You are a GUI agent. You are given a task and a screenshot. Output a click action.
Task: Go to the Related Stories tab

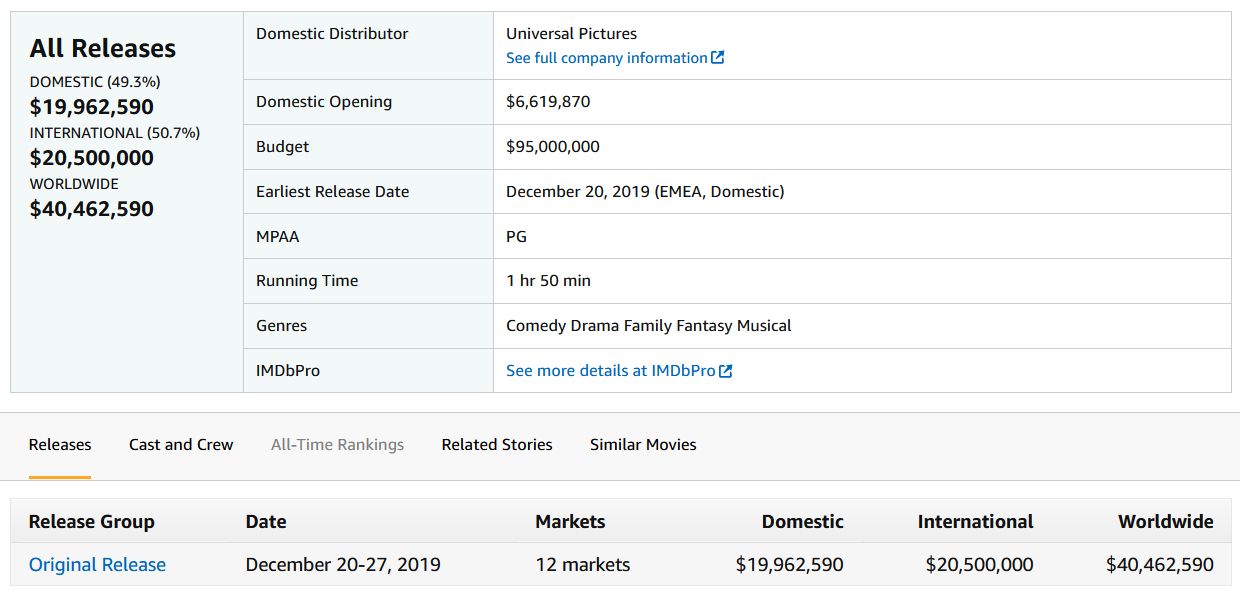tap(497, 445)
